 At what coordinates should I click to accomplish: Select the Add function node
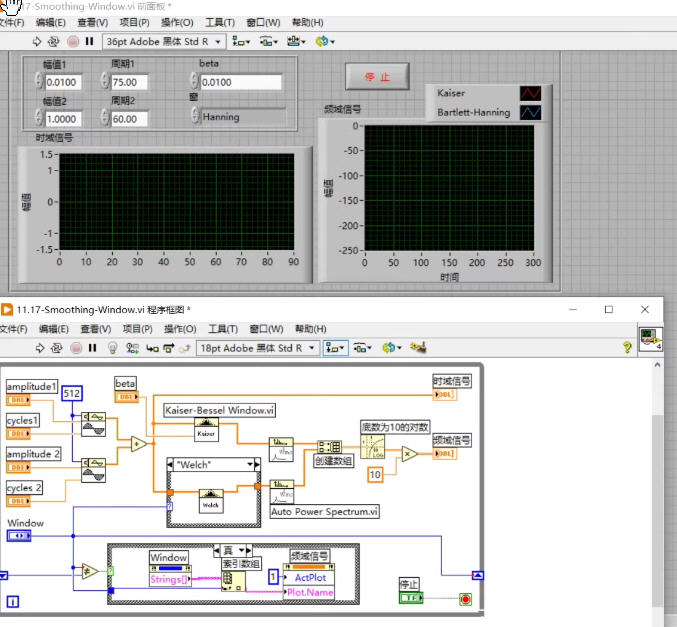139,443
